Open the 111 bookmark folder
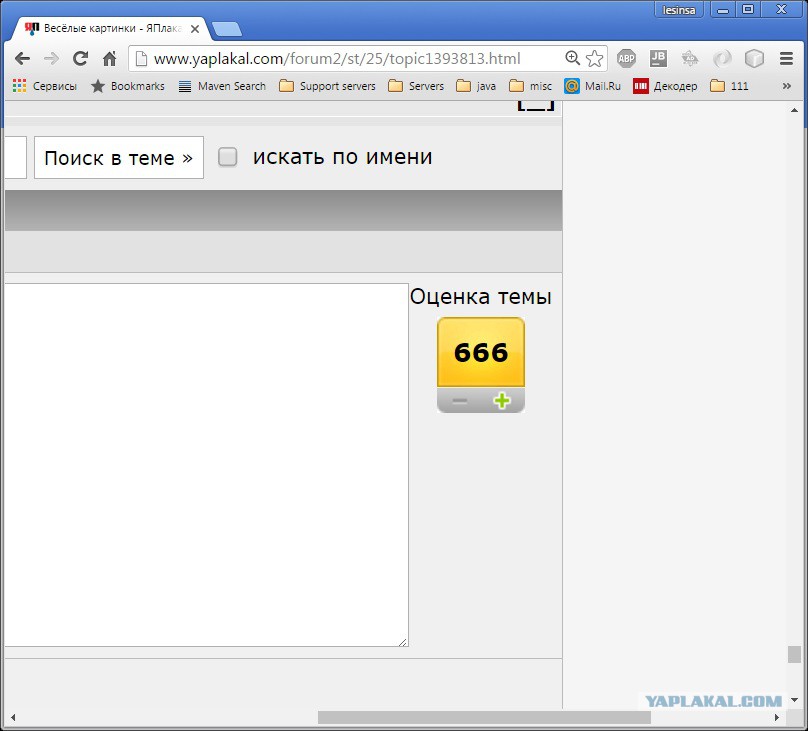The height and width of the screenshot is (731, 808). point(729,86)
